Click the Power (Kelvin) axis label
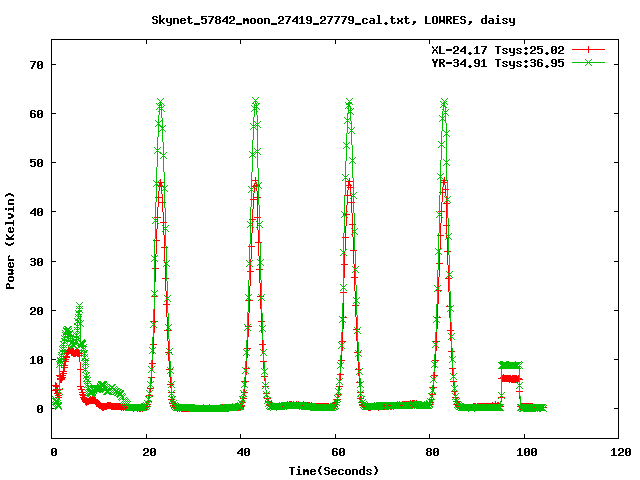The image size is (640, 480). tap(10, 241)
